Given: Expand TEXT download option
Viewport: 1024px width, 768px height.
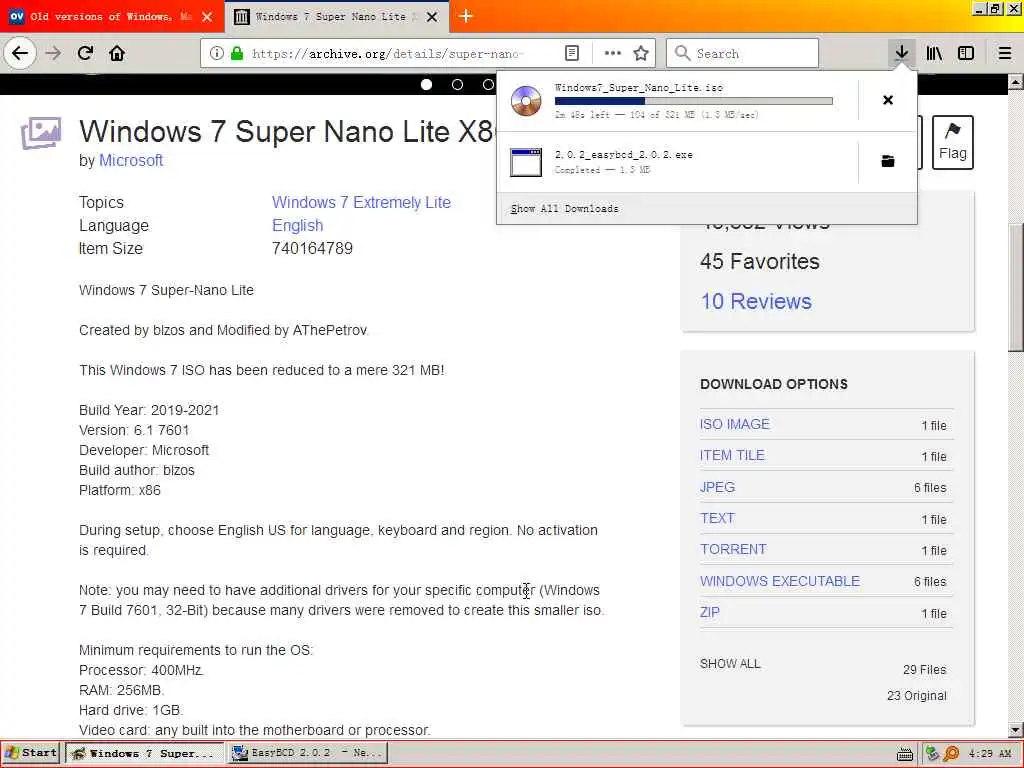Looking at the screenshot, I should point(717,519).
